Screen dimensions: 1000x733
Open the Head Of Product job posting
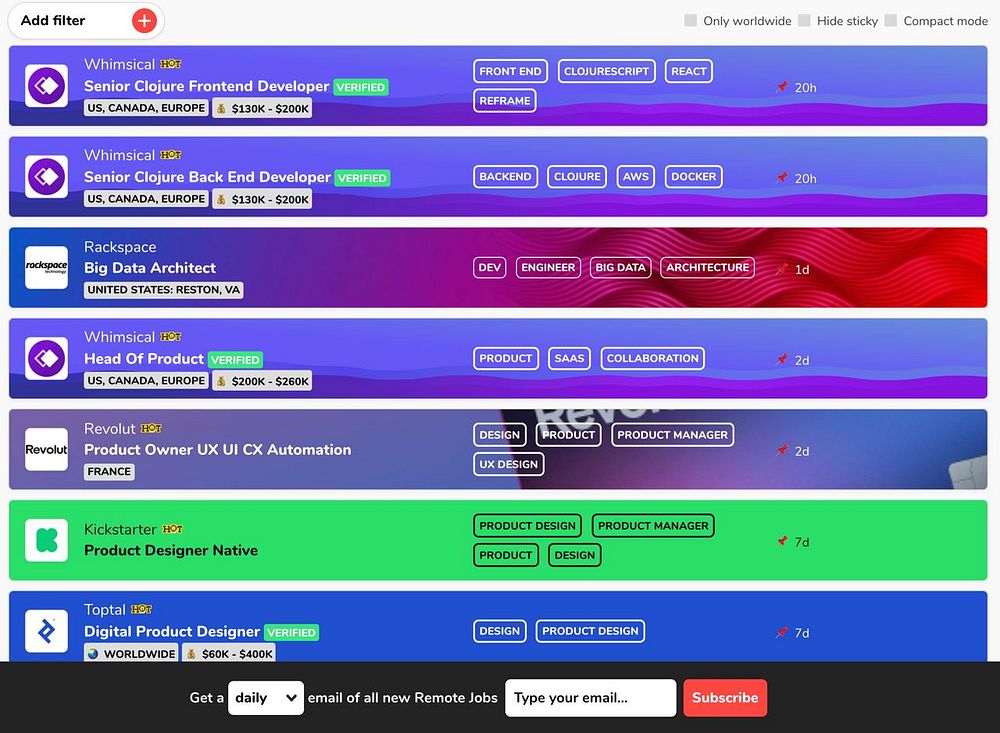[x=143, y=359]
